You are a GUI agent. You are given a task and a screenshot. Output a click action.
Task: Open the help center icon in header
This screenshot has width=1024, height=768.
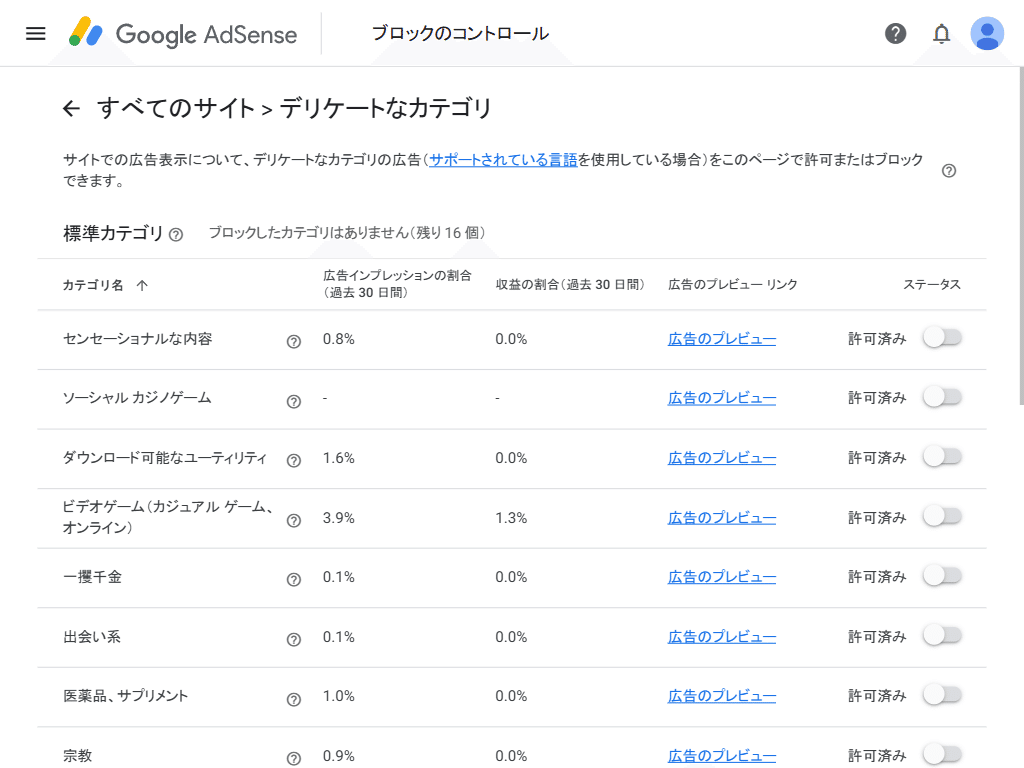click(x=895, y=33)
